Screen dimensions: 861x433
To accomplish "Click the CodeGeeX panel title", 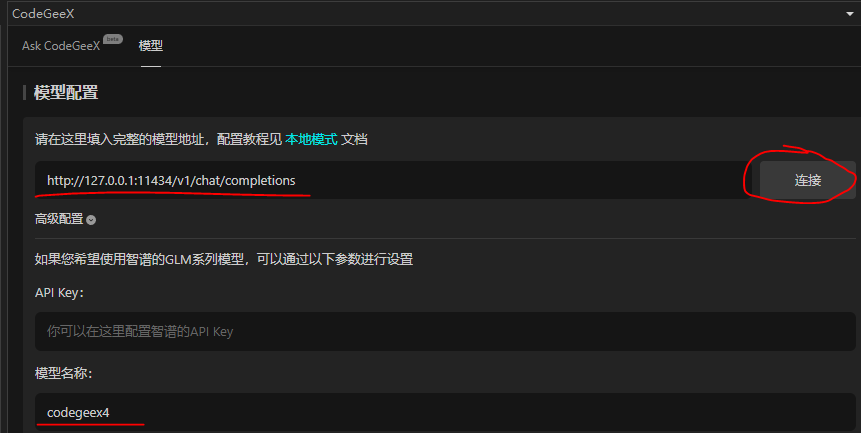I will (x=43, y=14).
